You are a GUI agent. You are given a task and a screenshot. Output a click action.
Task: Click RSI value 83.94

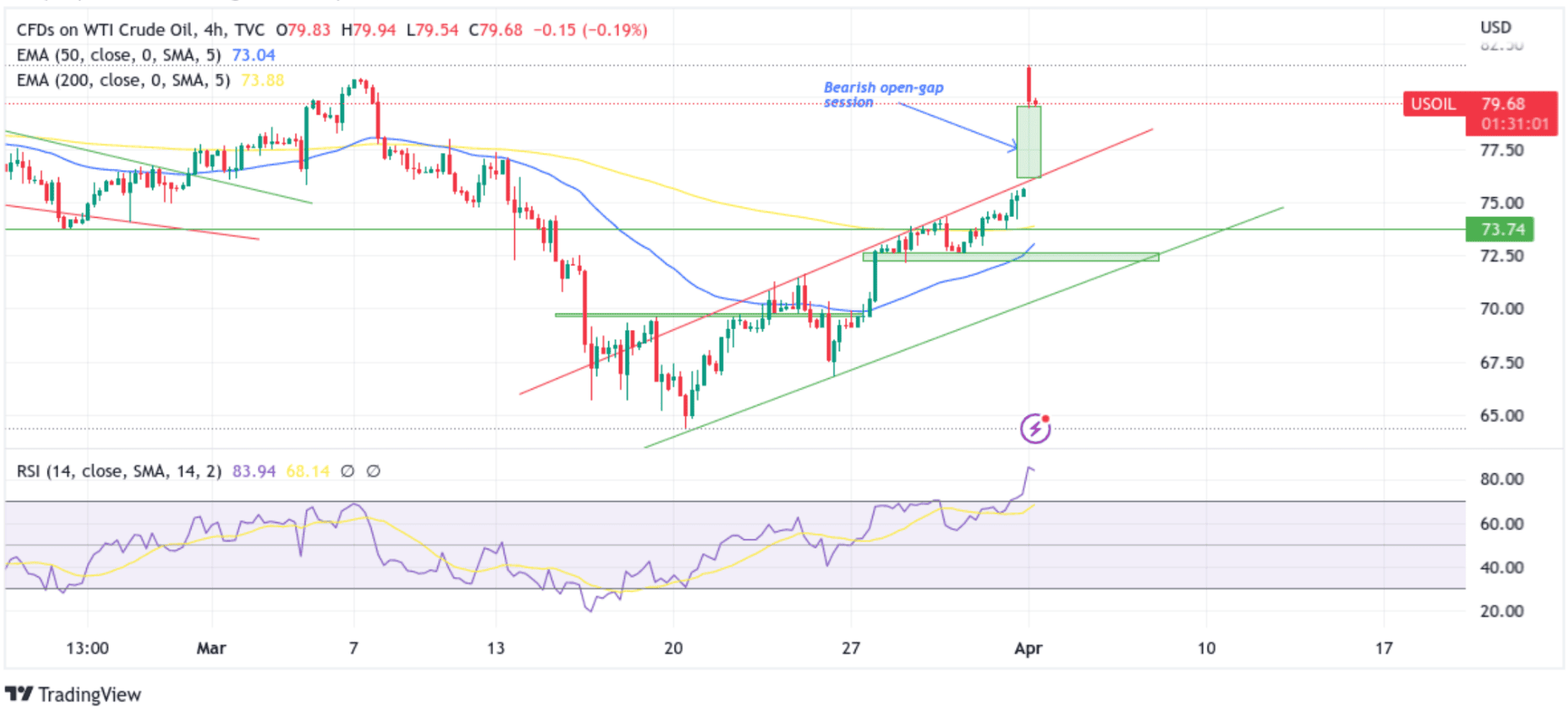(254, 472)
